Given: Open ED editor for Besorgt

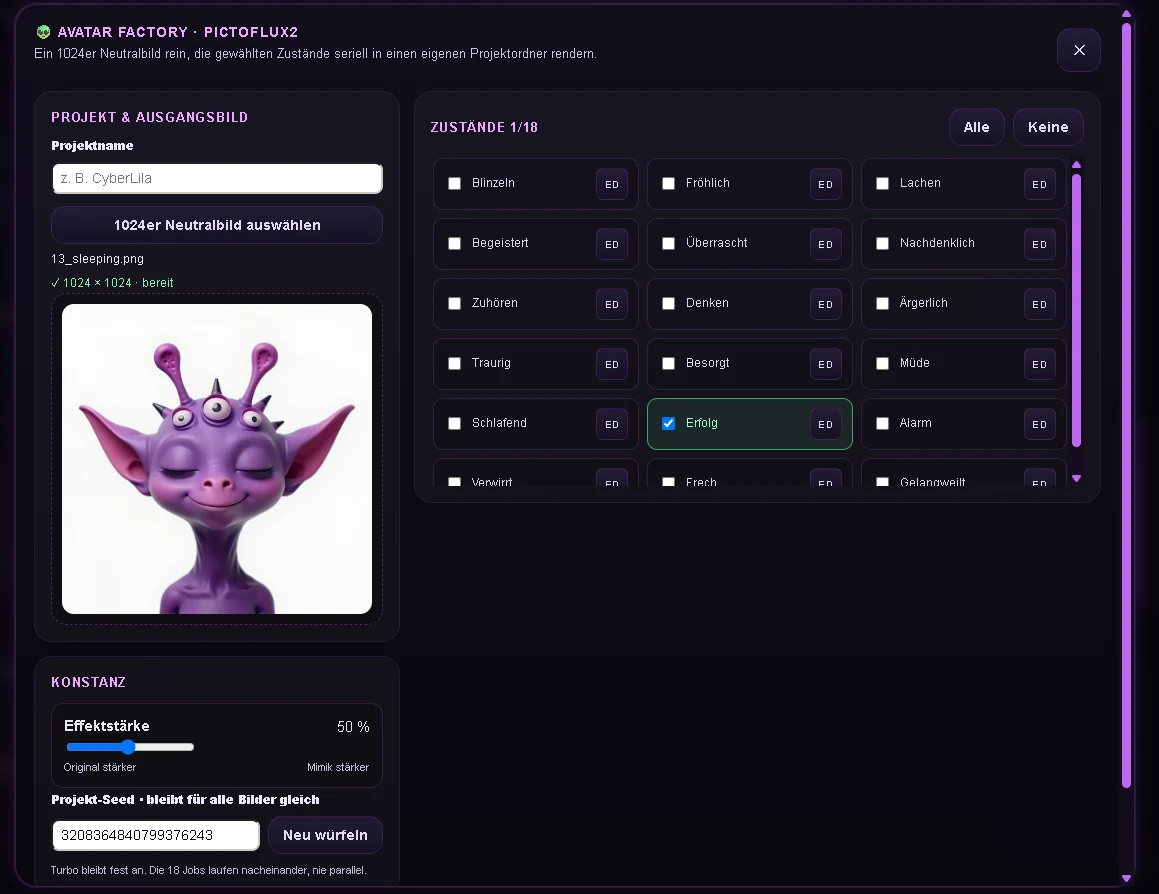Looking at the screenshot, I should click(826, 364).
